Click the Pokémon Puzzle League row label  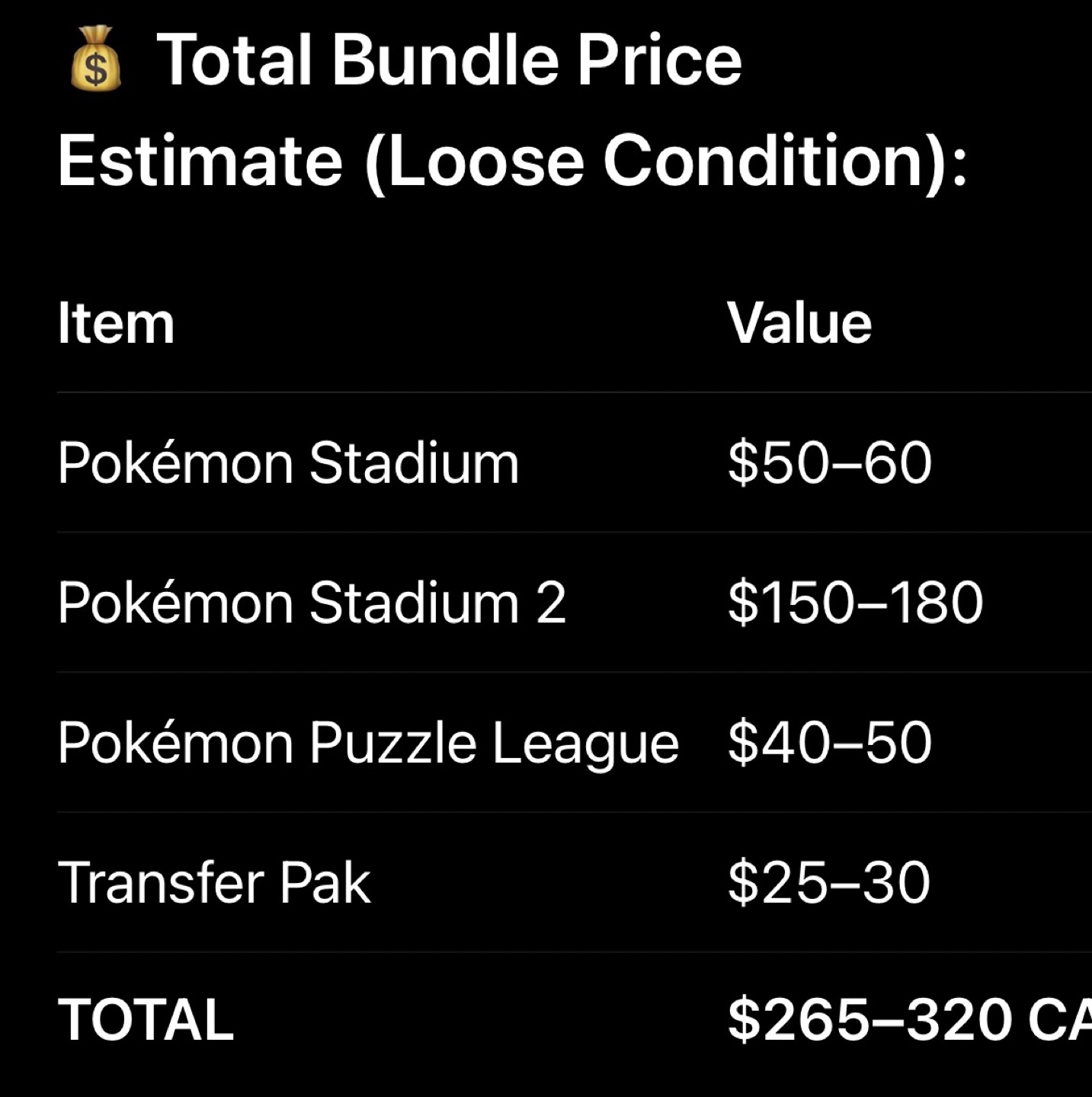click(369, 744)
